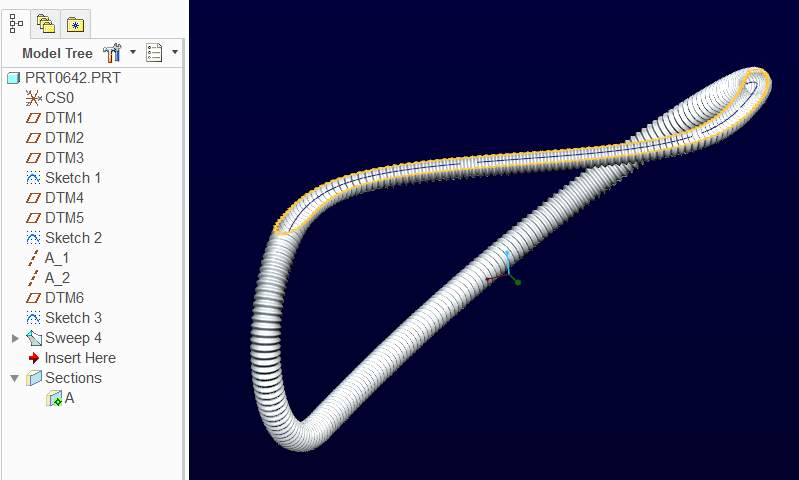Screen dimensions: 799x480
Task: Select the Sketch 3 feature icon
Action: tap(33, 318)
